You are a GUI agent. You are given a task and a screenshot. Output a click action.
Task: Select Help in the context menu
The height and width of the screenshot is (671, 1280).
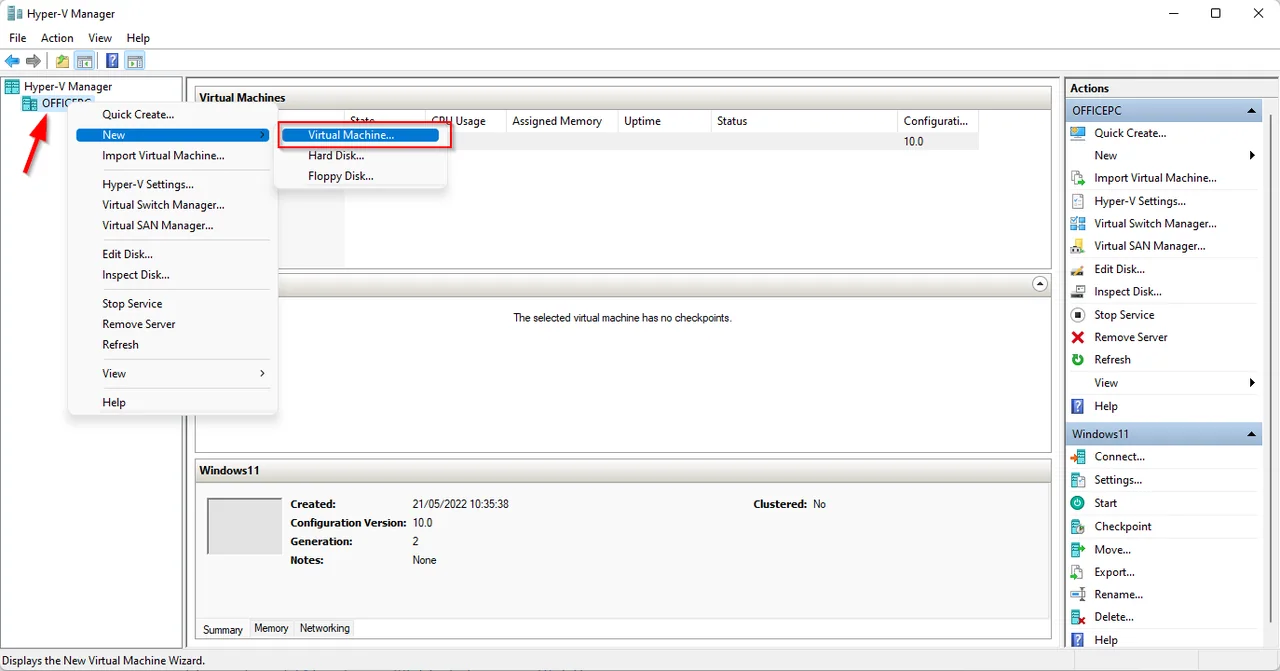(x=172, y=403)
